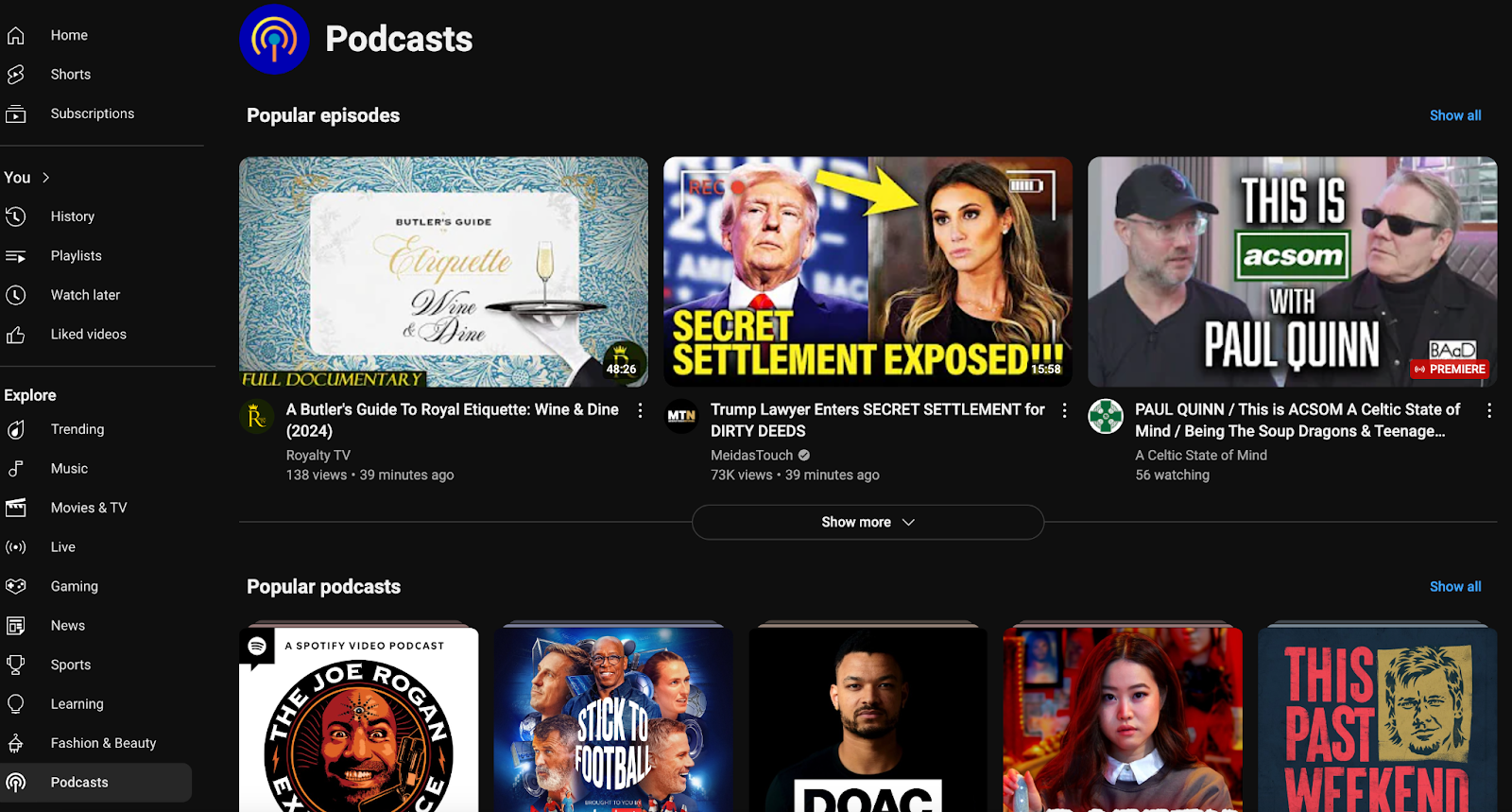Click the Watch later clock icon
Screen dimensions: 1512x812
[x=15, y=295]
